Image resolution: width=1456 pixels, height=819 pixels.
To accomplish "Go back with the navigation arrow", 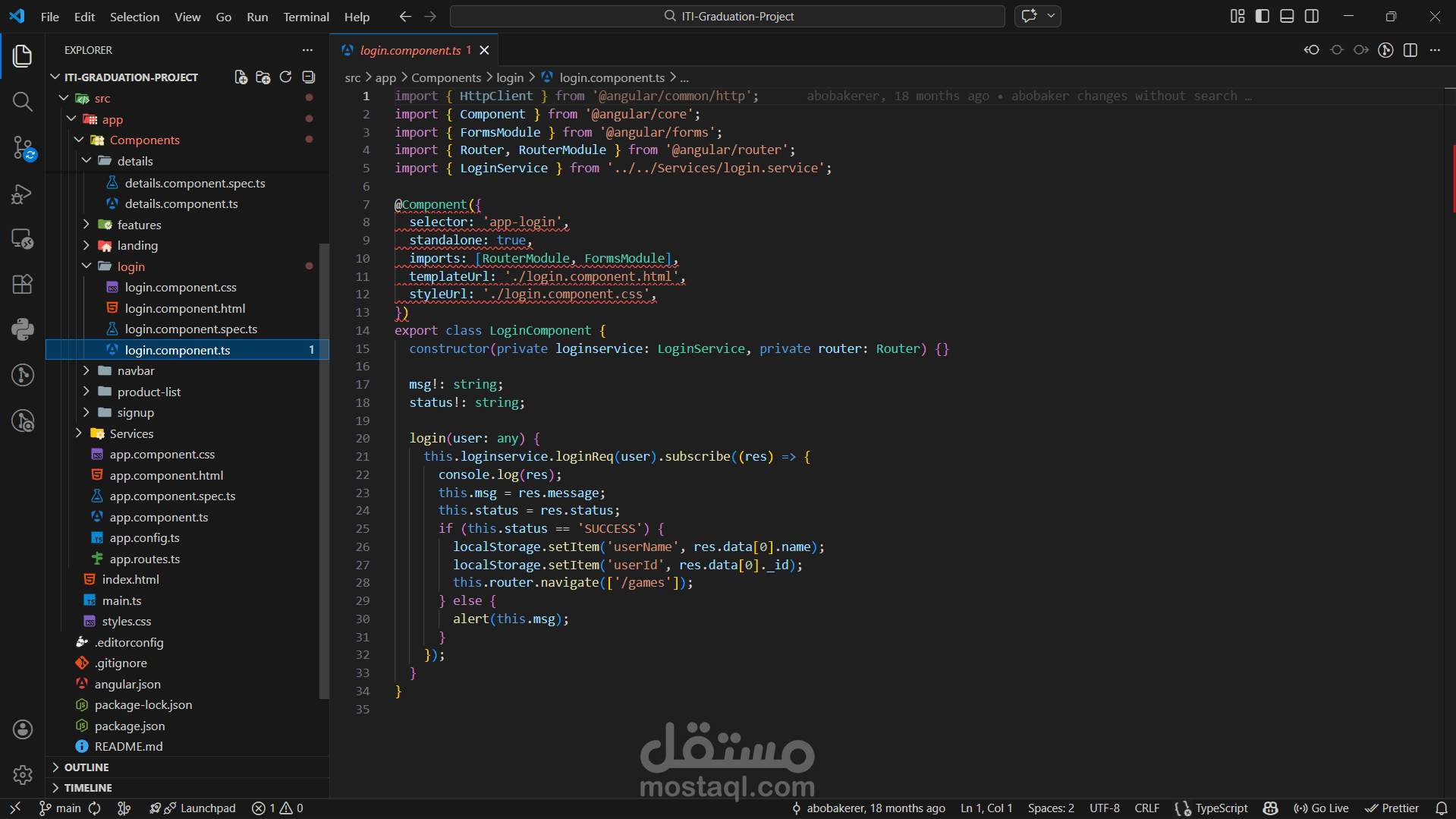I will [x=405, y=17].
